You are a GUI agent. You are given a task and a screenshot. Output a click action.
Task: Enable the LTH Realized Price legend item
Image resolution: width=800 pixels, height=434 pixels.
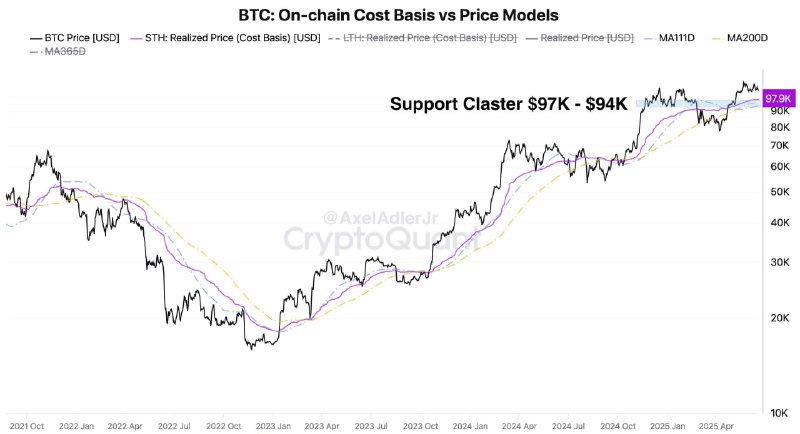pyautogui.click(x=423, y=38)
